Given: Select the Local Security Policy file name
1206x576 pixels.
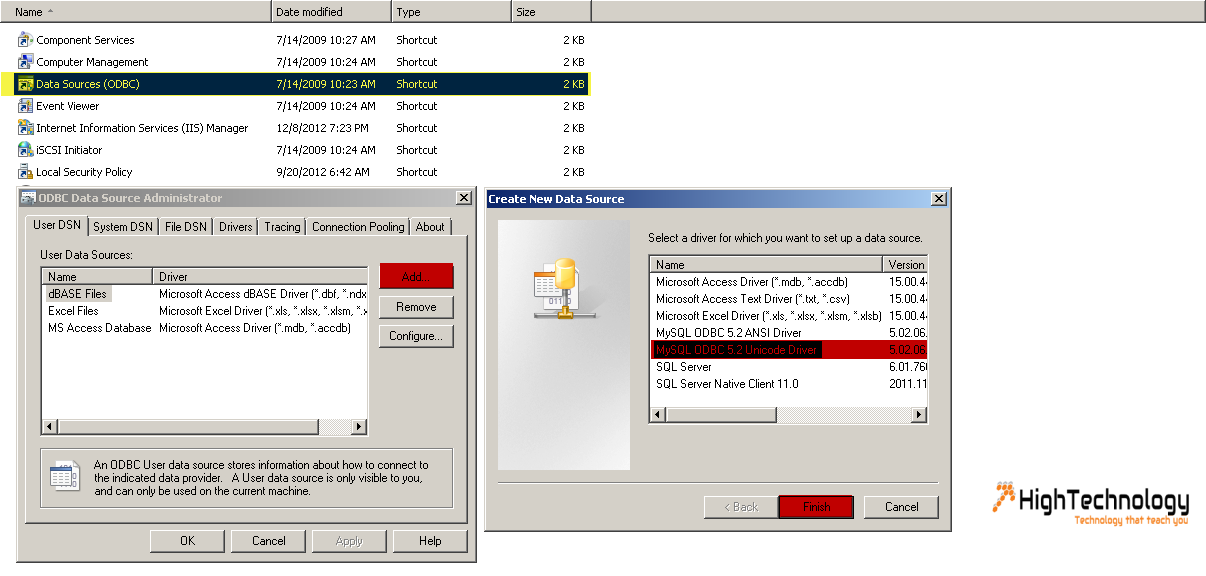Looking at the screenshot, I should click(84, 172).
